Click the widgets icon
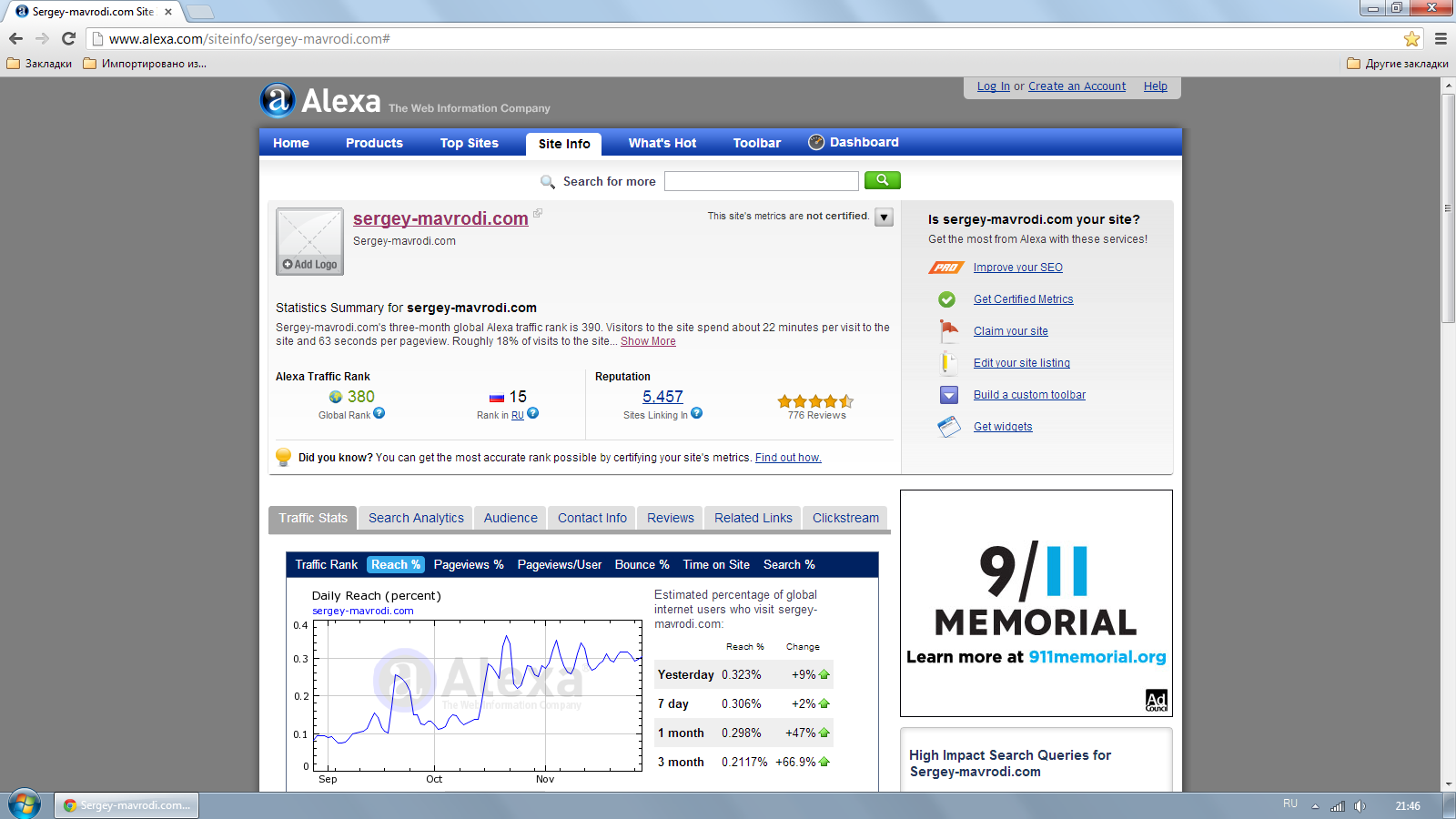The width and height of the screenshot is (1456, 819). click(x=949, y=427)
